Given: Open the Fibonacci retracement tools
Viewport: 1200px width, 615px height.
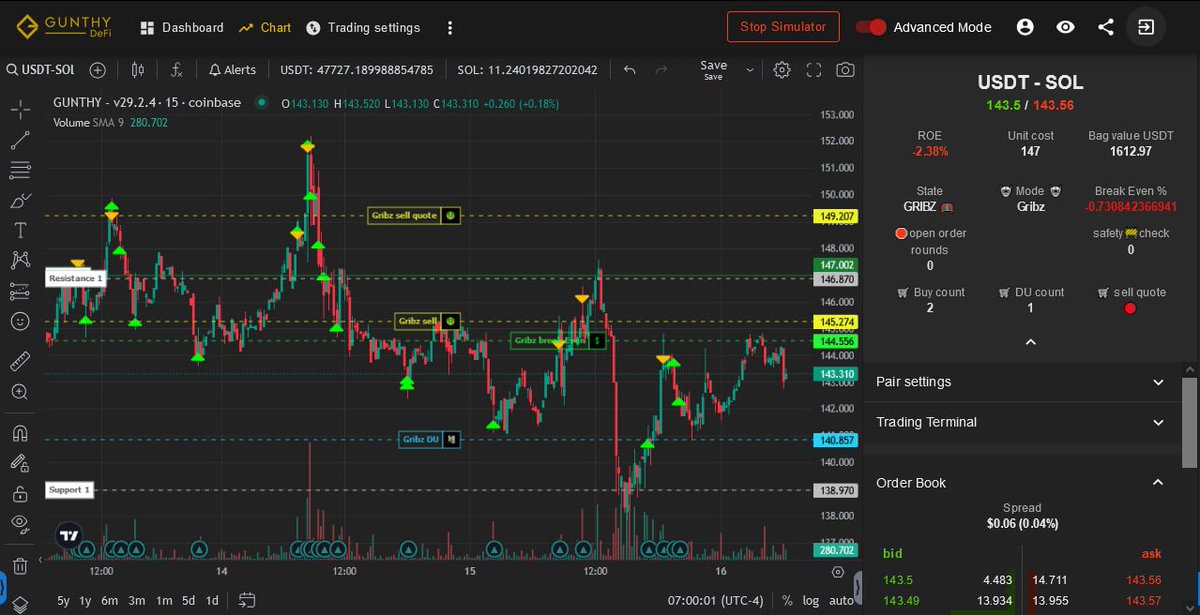Looking at the screenshot, I should tap(20, 170).
